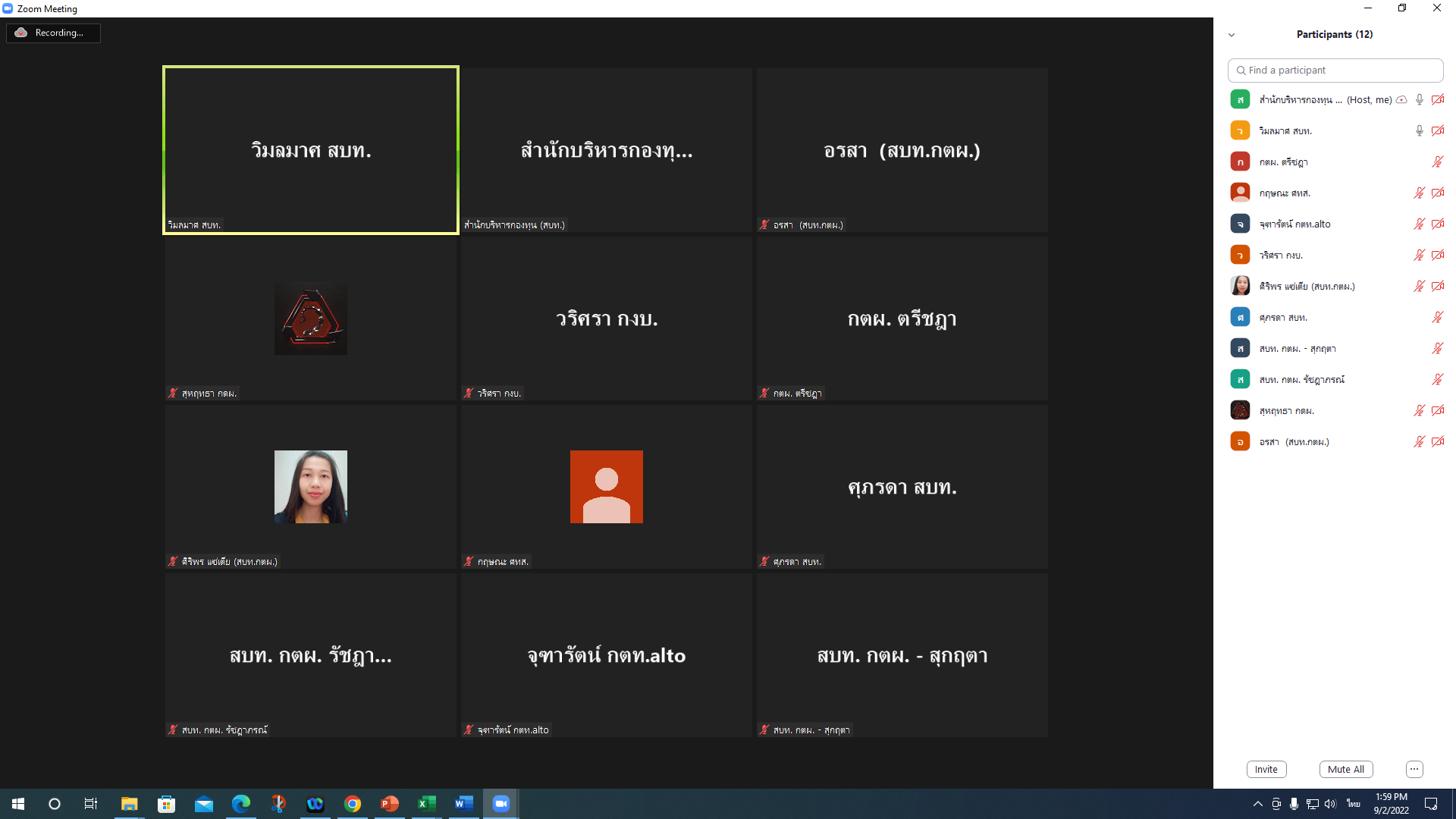Open the taskbar clock showing 1:59 PM
The width and height of the screenshot is (1456, 819).
1391,804
